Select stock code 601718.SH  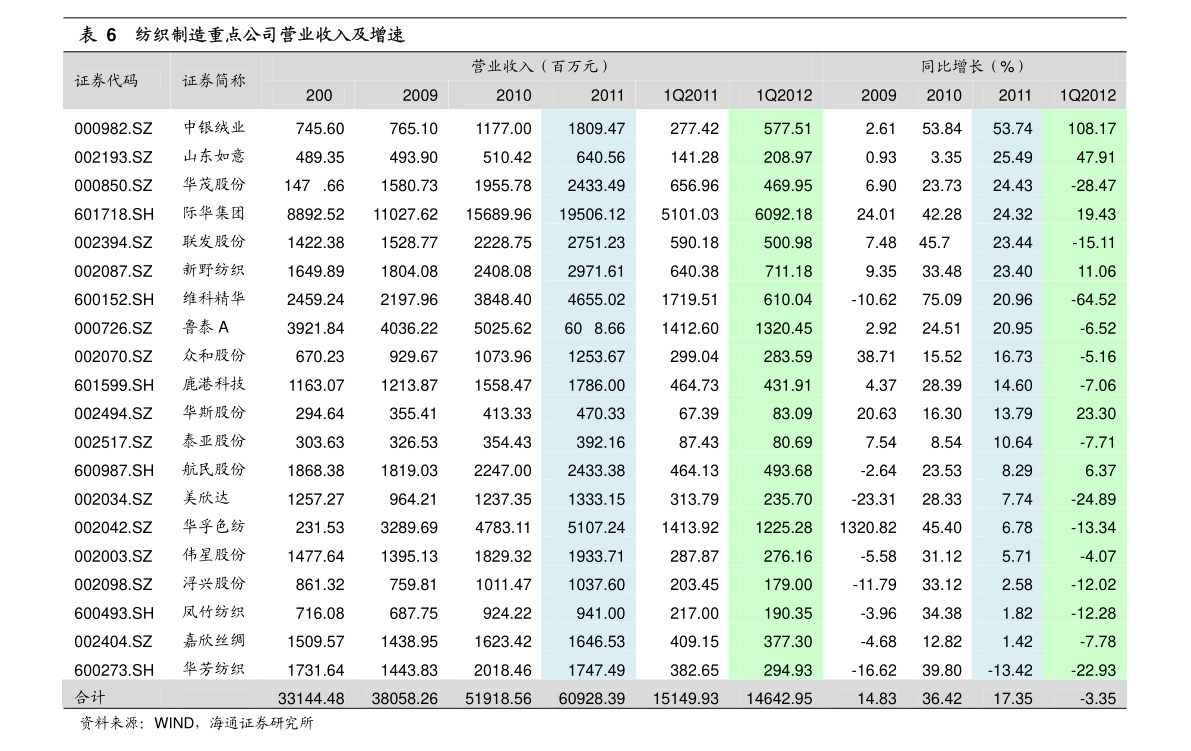click(114, 214)
